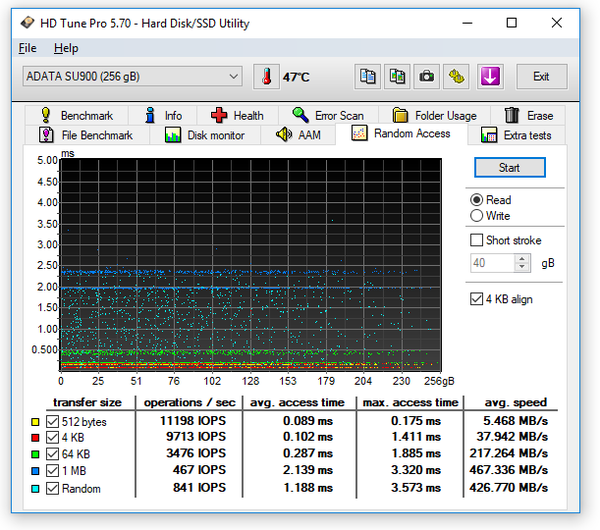
Task: Toggle the 64 KB transfer size checkbox
Action: [x=52, y=454]
